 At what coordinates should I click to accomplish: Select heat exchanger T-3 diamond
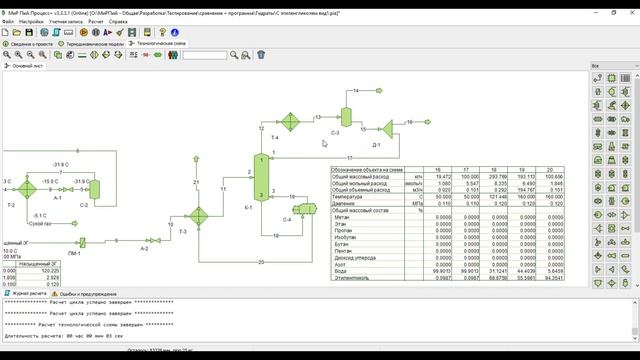[x=199, y=216]
